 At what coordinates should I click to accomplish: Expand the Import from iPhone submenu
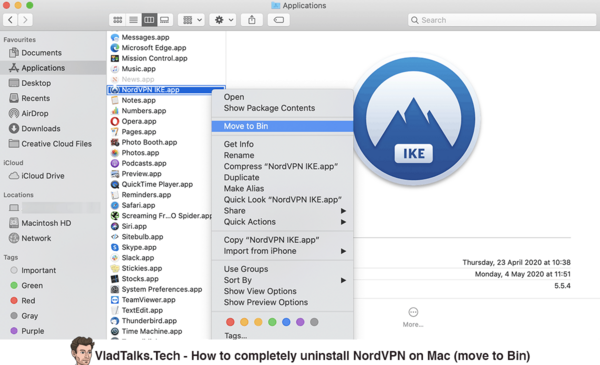pyautogui.click(x=282, y=251)
